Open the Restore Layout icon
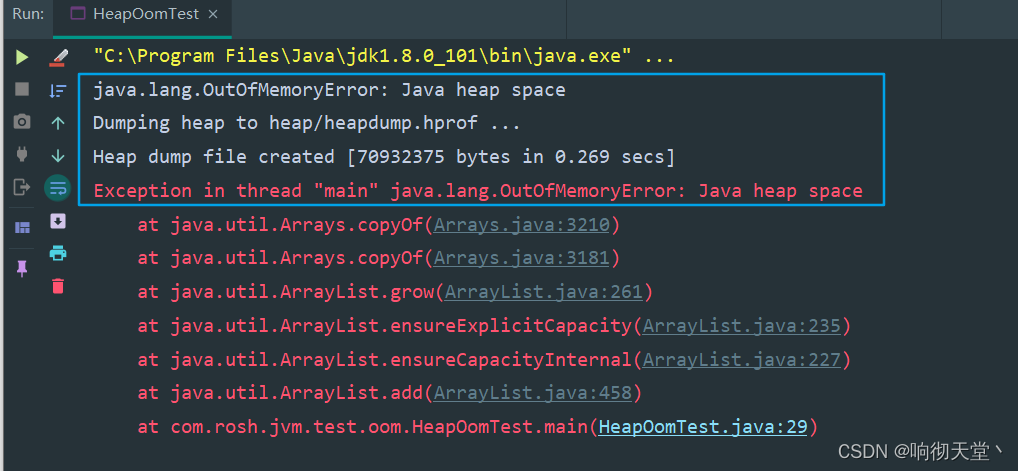Screen dimensions: 1018x471 click(x=22, y=227)
